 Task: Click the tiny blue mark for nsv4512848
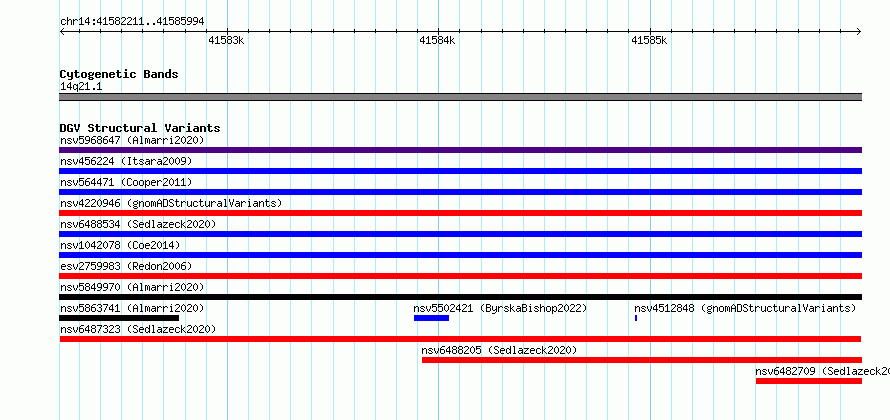[x=636, y=318]
